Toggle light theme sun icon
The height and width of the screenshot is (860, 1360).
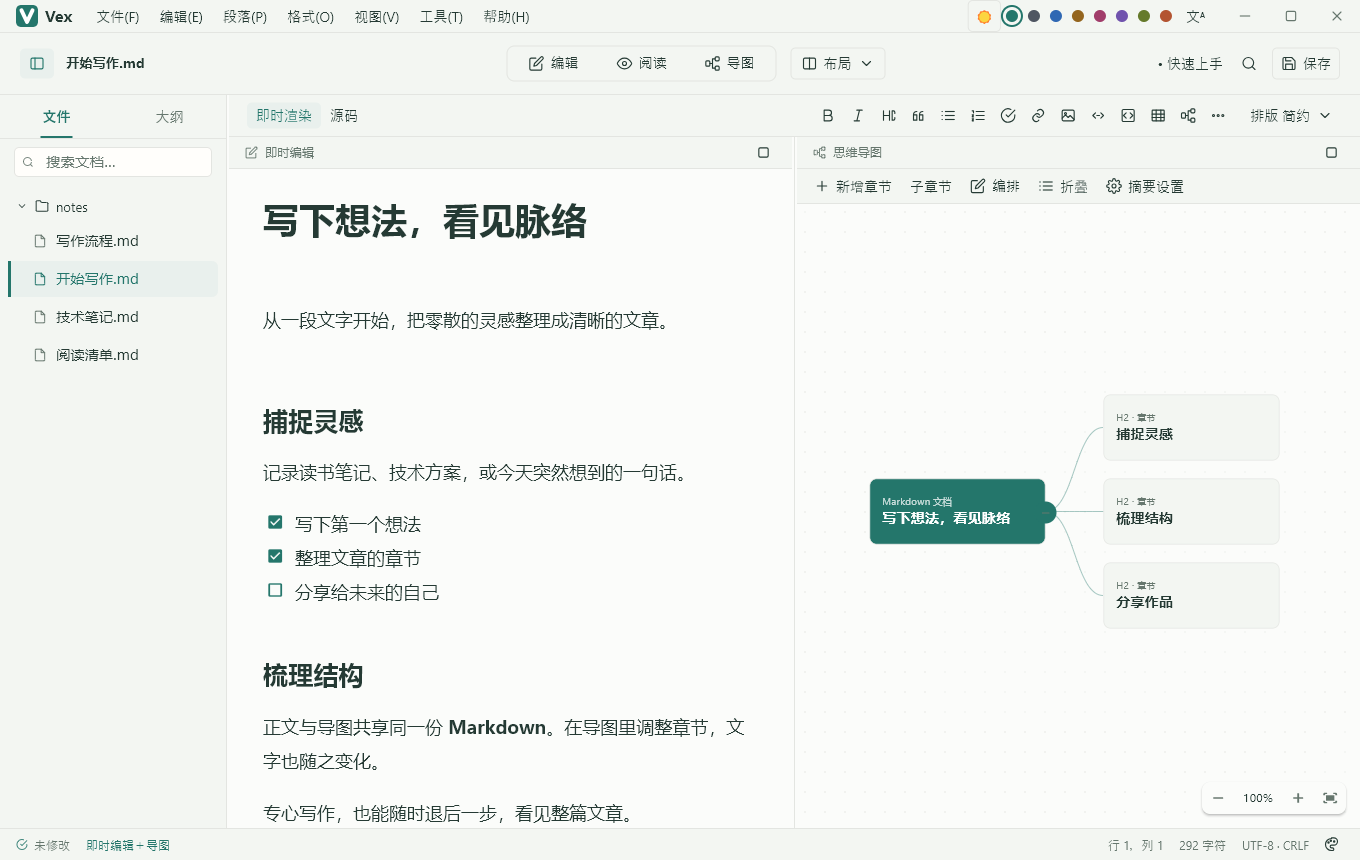tap(984, 16)
